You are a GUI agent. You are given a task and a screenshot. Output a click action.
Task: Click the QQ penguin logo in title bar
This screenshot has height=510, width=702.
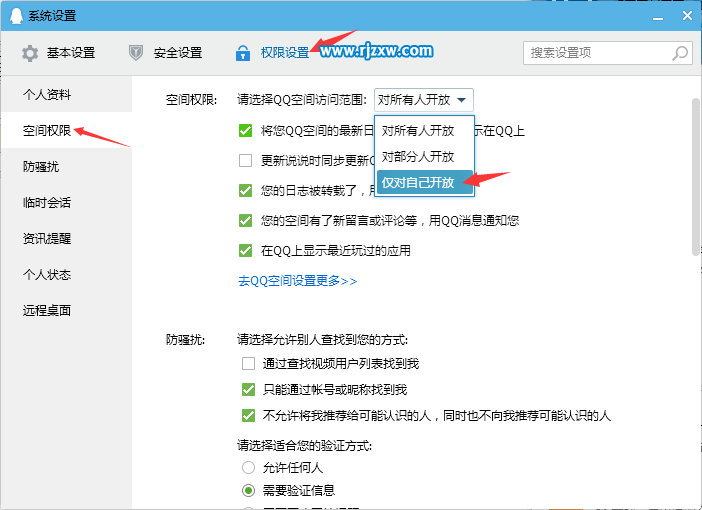[16, 16]
